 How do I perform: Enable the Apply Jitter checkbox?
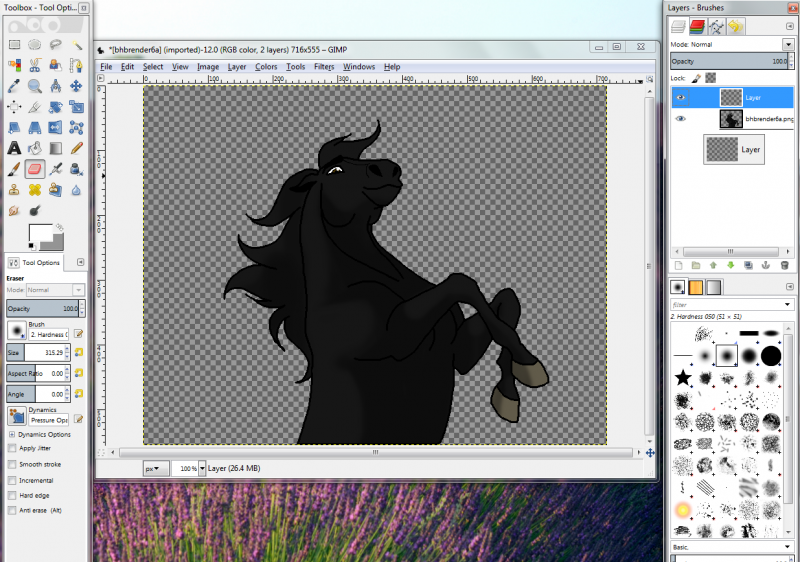pos(12,448)
